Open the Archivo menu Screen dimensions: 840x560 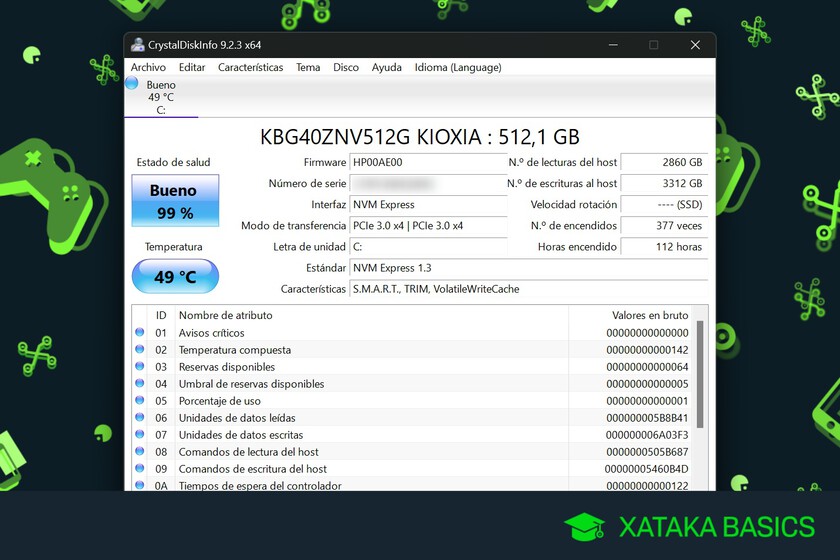pos(148,68)
